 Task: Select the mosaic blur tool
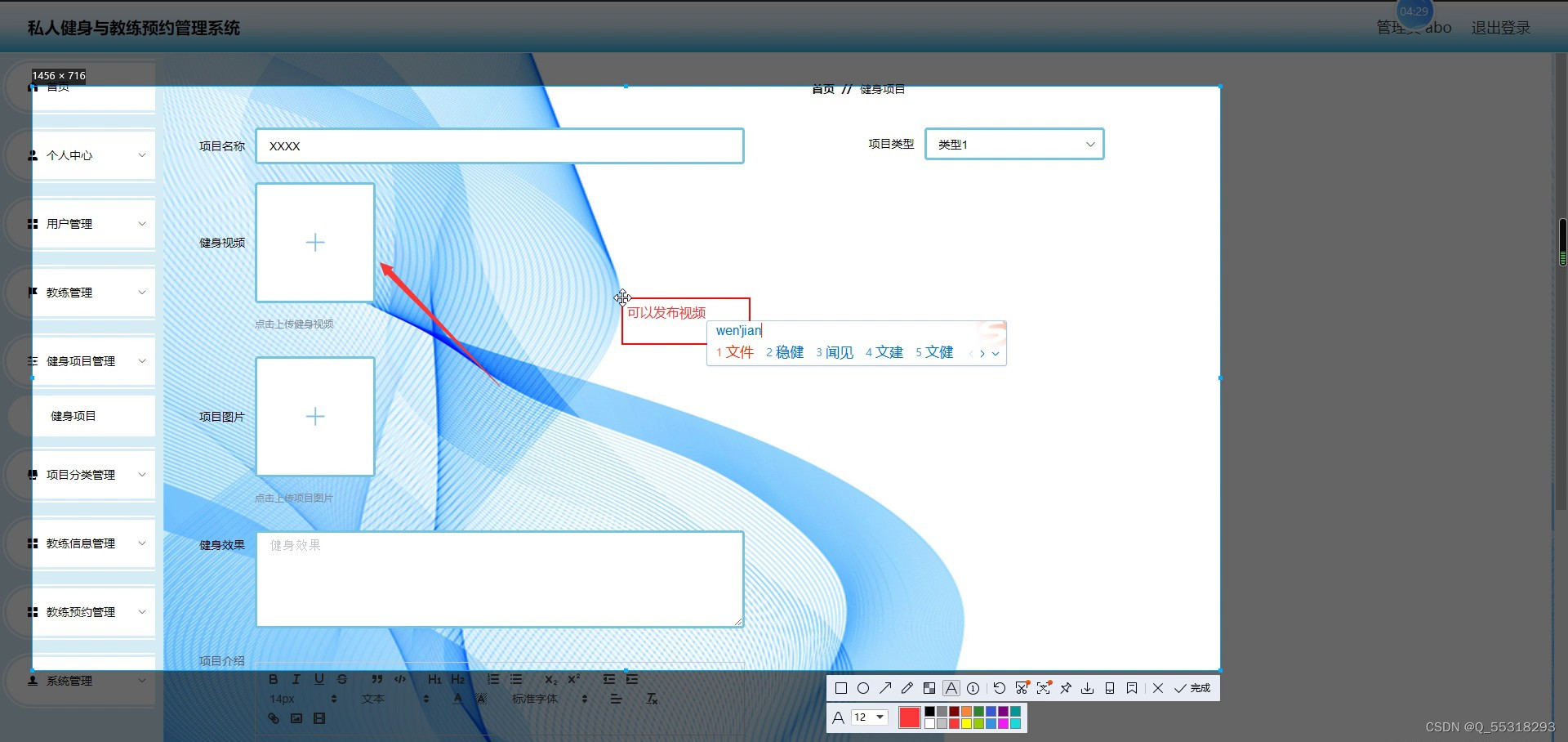coord(929,688)
